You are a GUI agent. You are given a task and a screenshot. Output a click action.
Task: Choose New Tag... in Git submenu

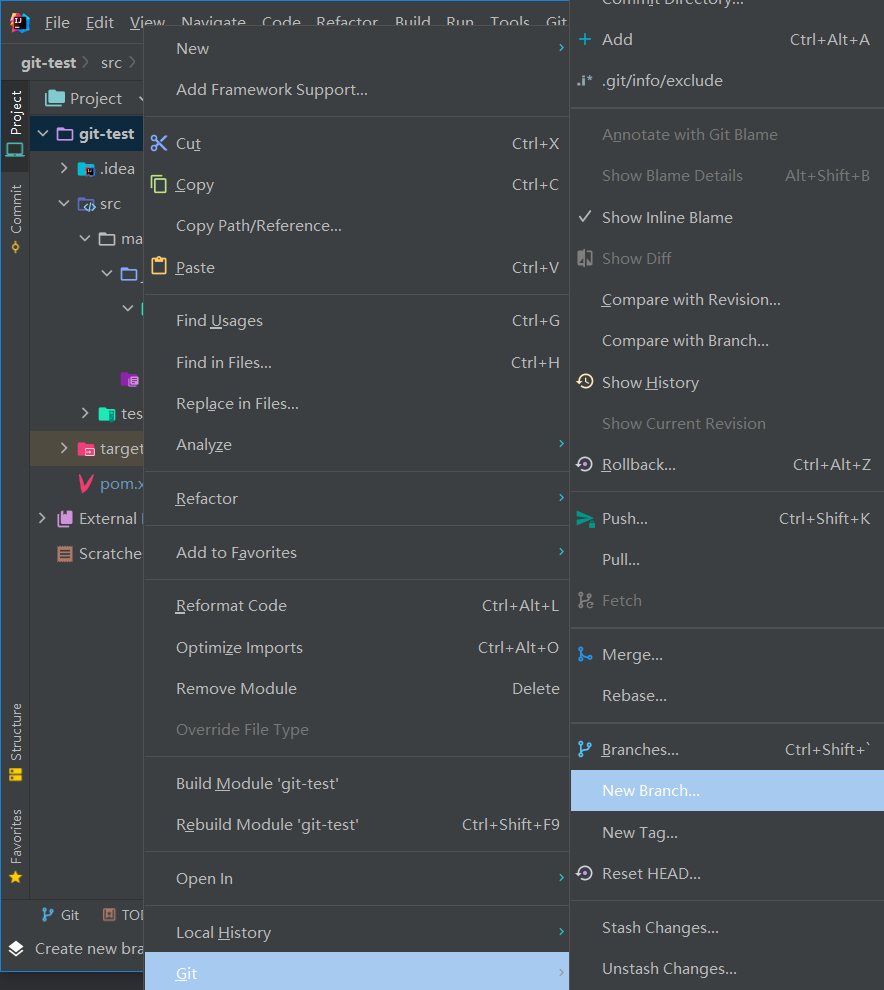(727, 833)
